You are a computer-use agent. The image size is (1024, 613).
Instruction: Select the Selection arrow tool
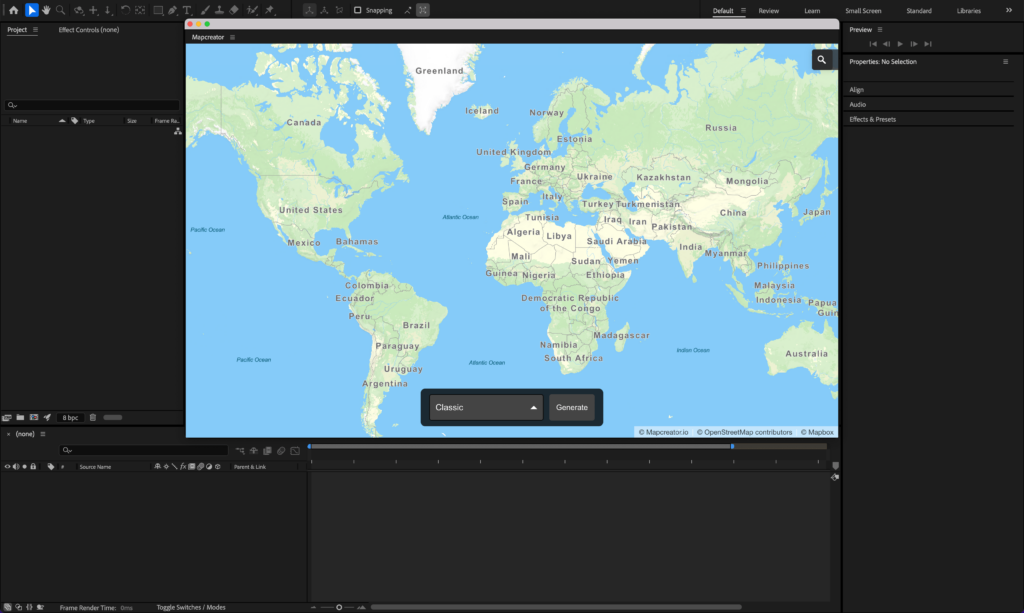click(x=31, y=10)
